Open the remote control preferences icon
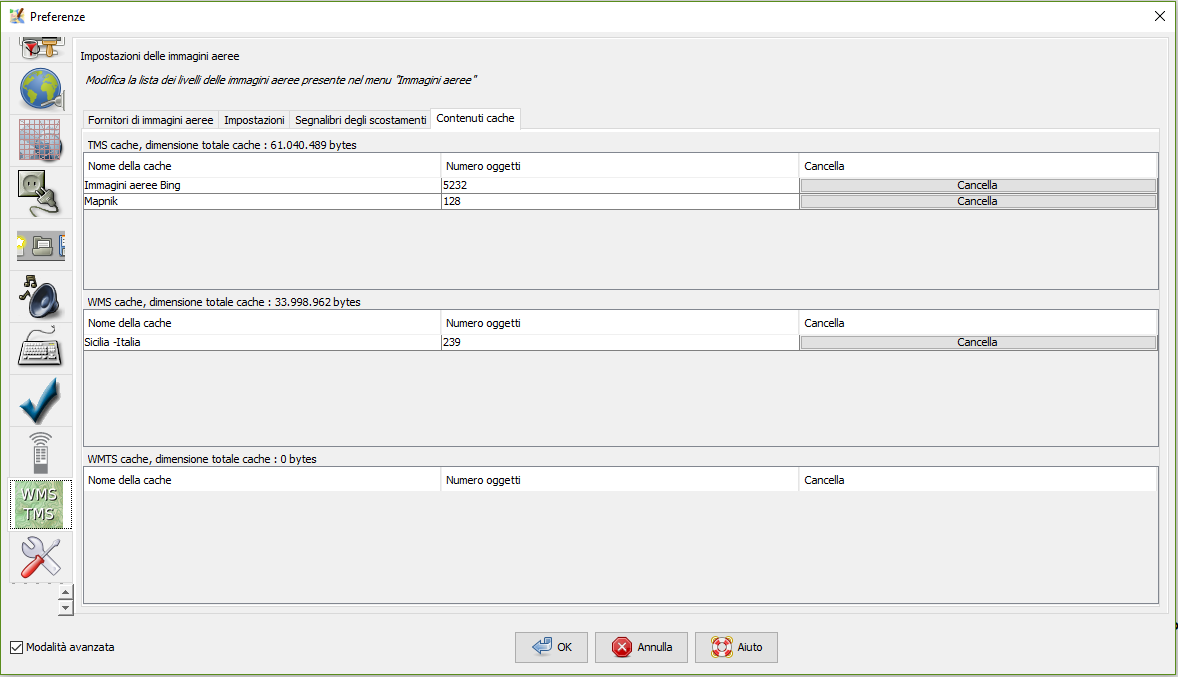Image resolution: width=1178 pixels, height=677 pixels. (x=41, y=453)
